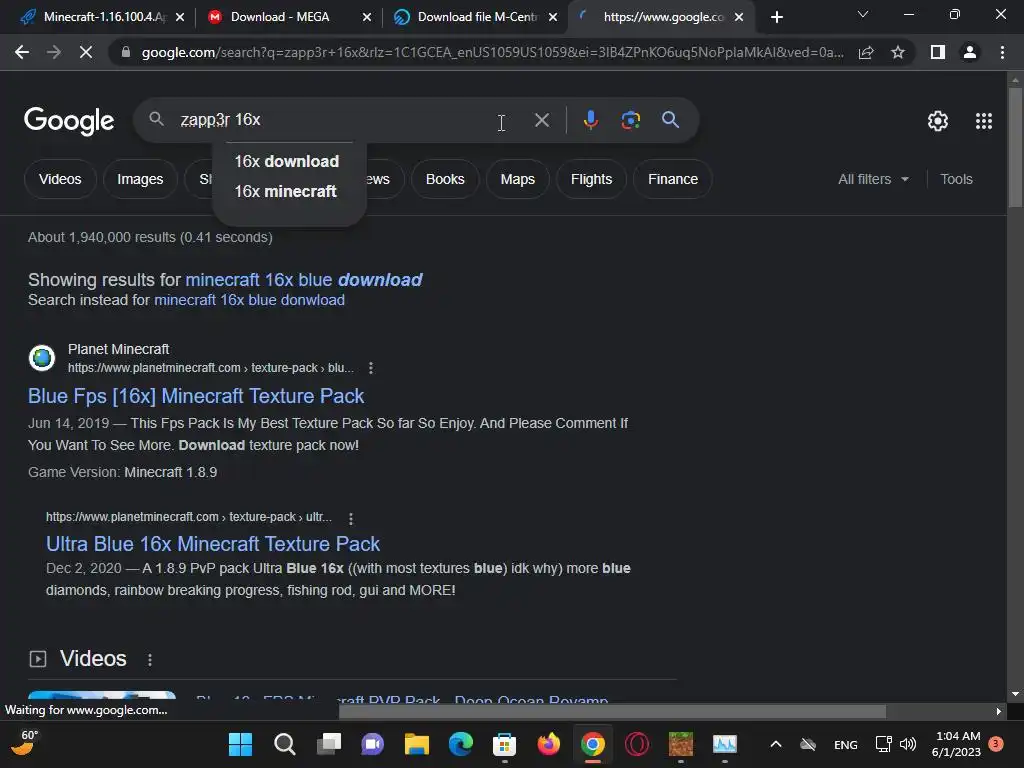
Task: Open options for Blue Fps result
Action: pyautogui.click(x=371, y=368)
